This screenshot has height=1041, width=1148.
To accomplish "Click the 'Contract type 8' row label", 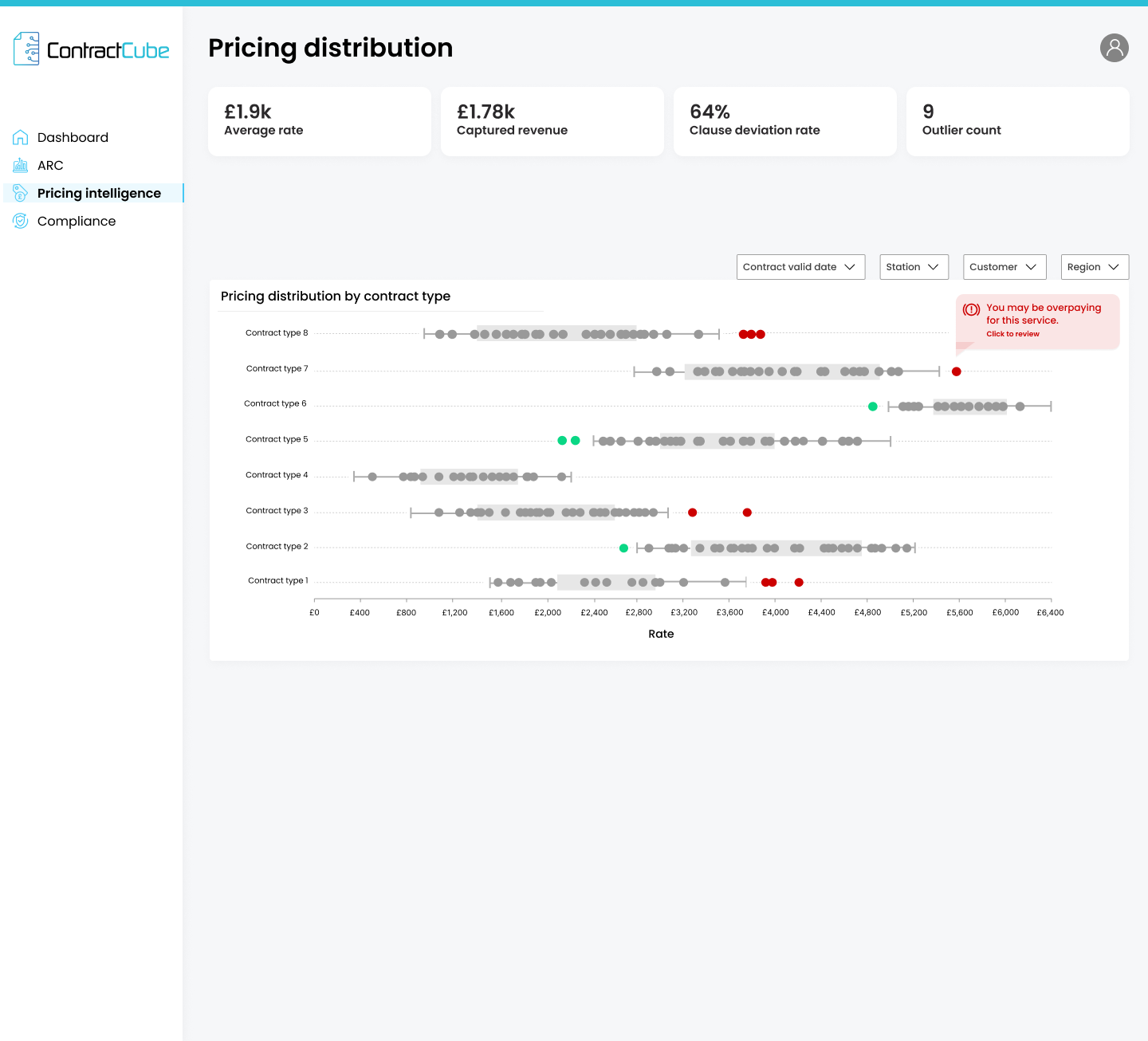I will 277,333.
